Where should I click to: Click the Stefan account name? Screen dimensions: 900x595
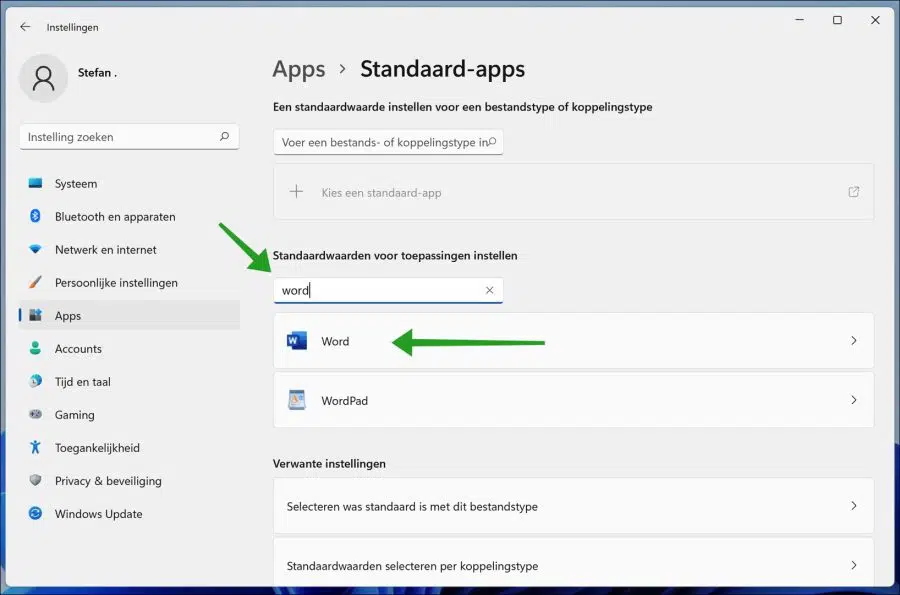(97, 73)
